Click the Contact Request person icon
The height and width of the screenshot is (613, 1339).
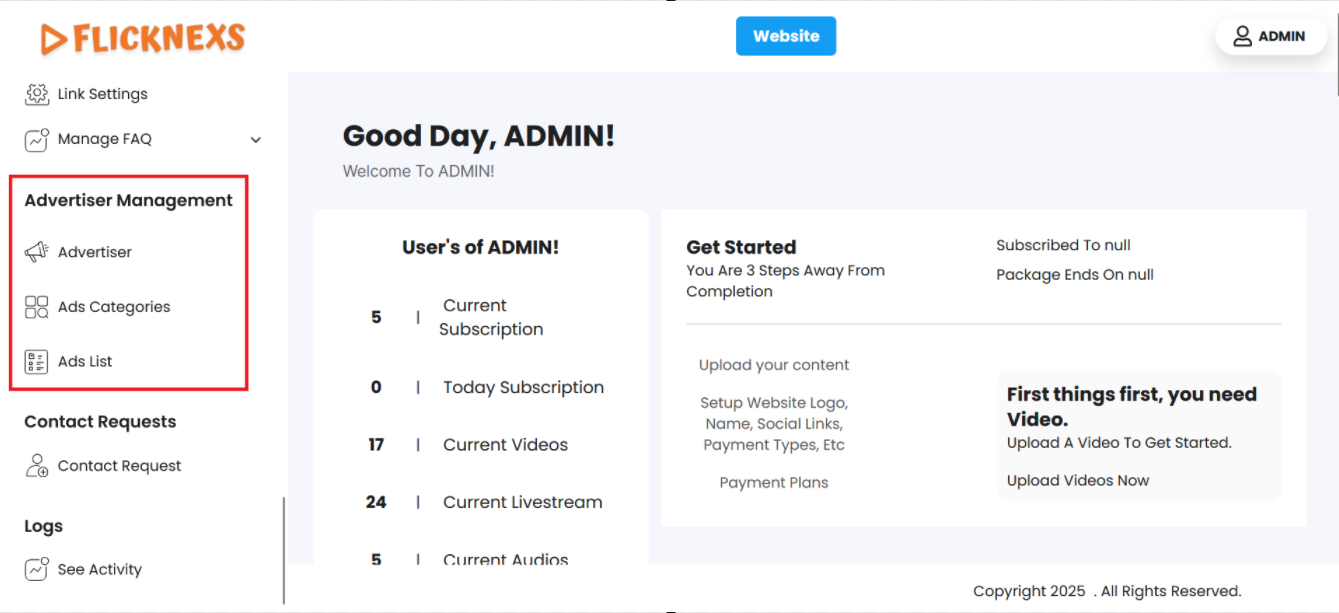click(x=37, y=466)
